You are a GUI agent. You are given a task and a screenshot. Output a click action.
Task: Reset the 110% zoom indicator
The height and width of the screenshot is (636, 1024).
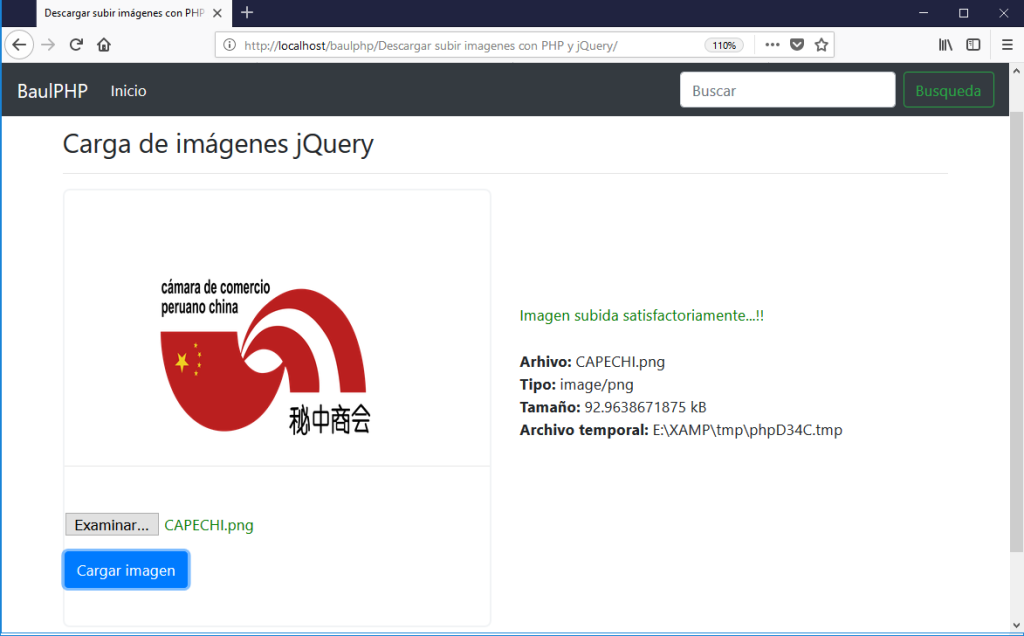pyautogui.click(x=724, y=45)
